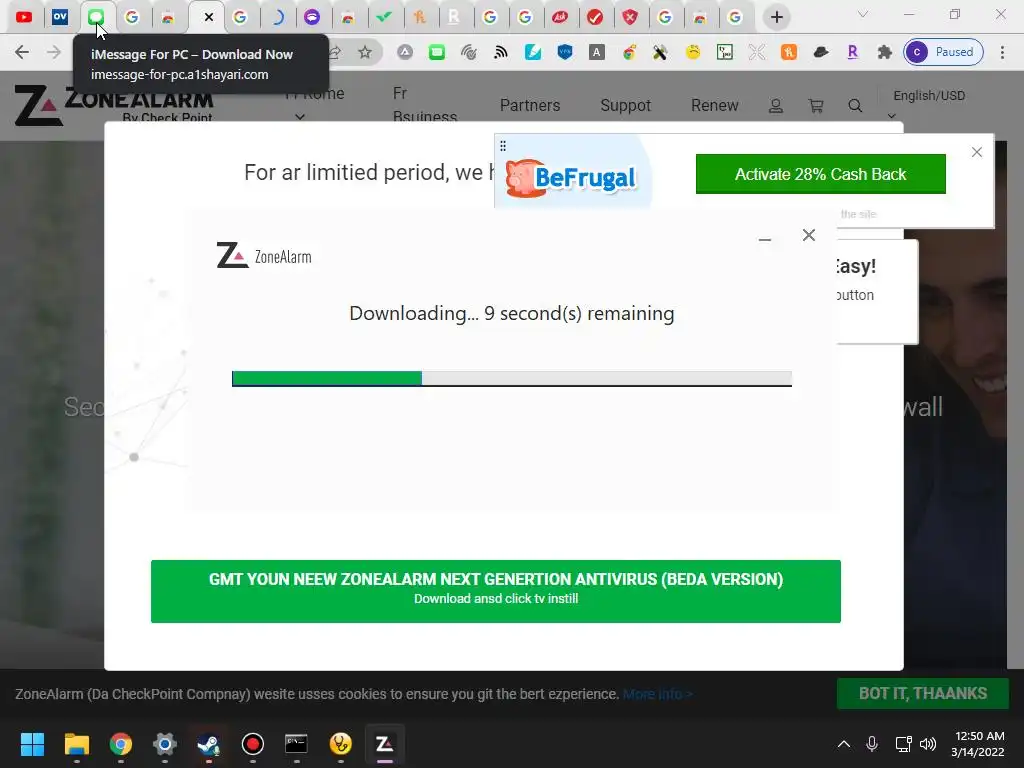Viewport: 1024px width, 768px height.
Task: Switch to the green checkmark tab
Action: click(384, 18)
